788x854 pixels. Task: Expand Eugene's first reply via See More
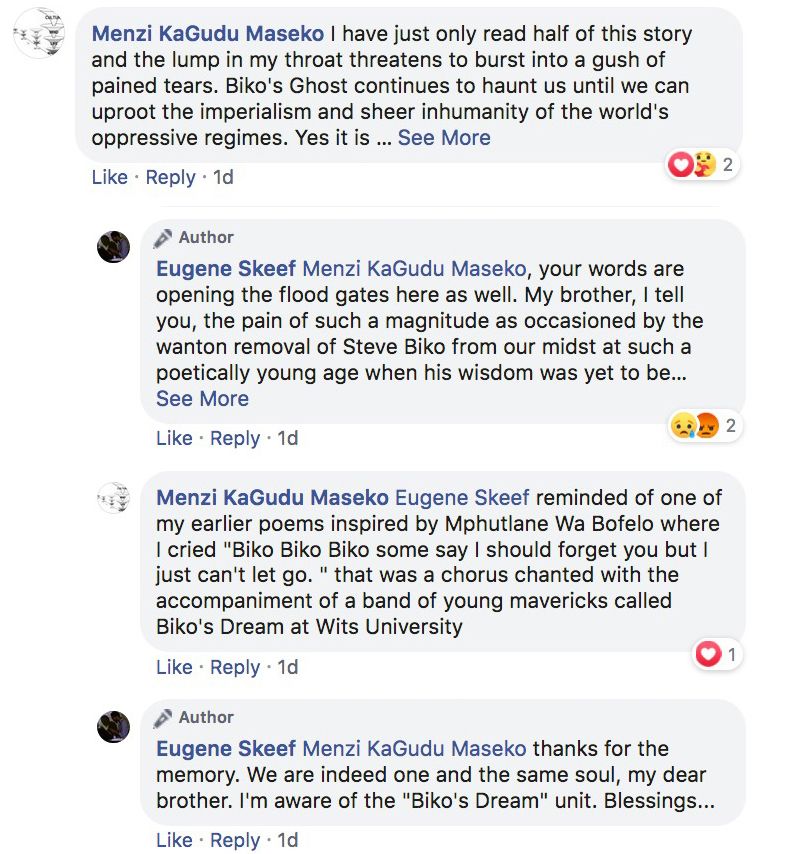[x=202, y=398]
